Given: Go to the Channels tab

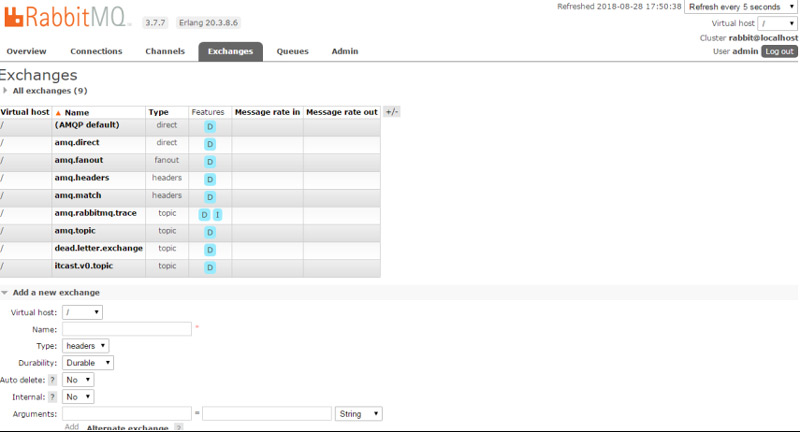Looking at the screenshot, I should (x=165, y=52).
